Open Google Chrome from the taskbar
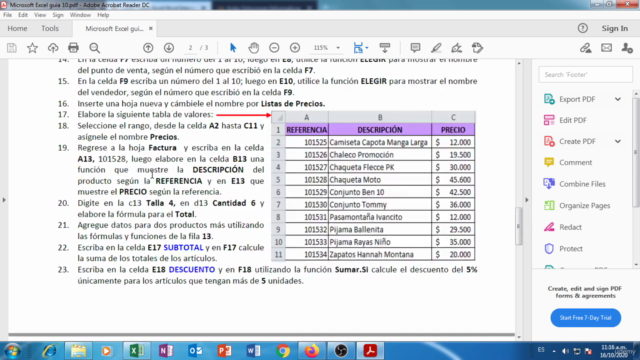The width and height of the screenshot is (640, 360). (283, 351)
